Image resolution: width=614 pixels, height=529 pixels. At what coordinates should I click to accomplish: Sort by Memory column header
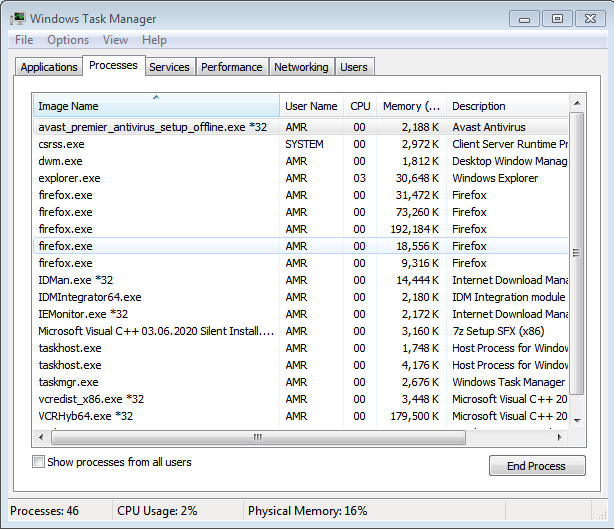[x=412, y=106]
